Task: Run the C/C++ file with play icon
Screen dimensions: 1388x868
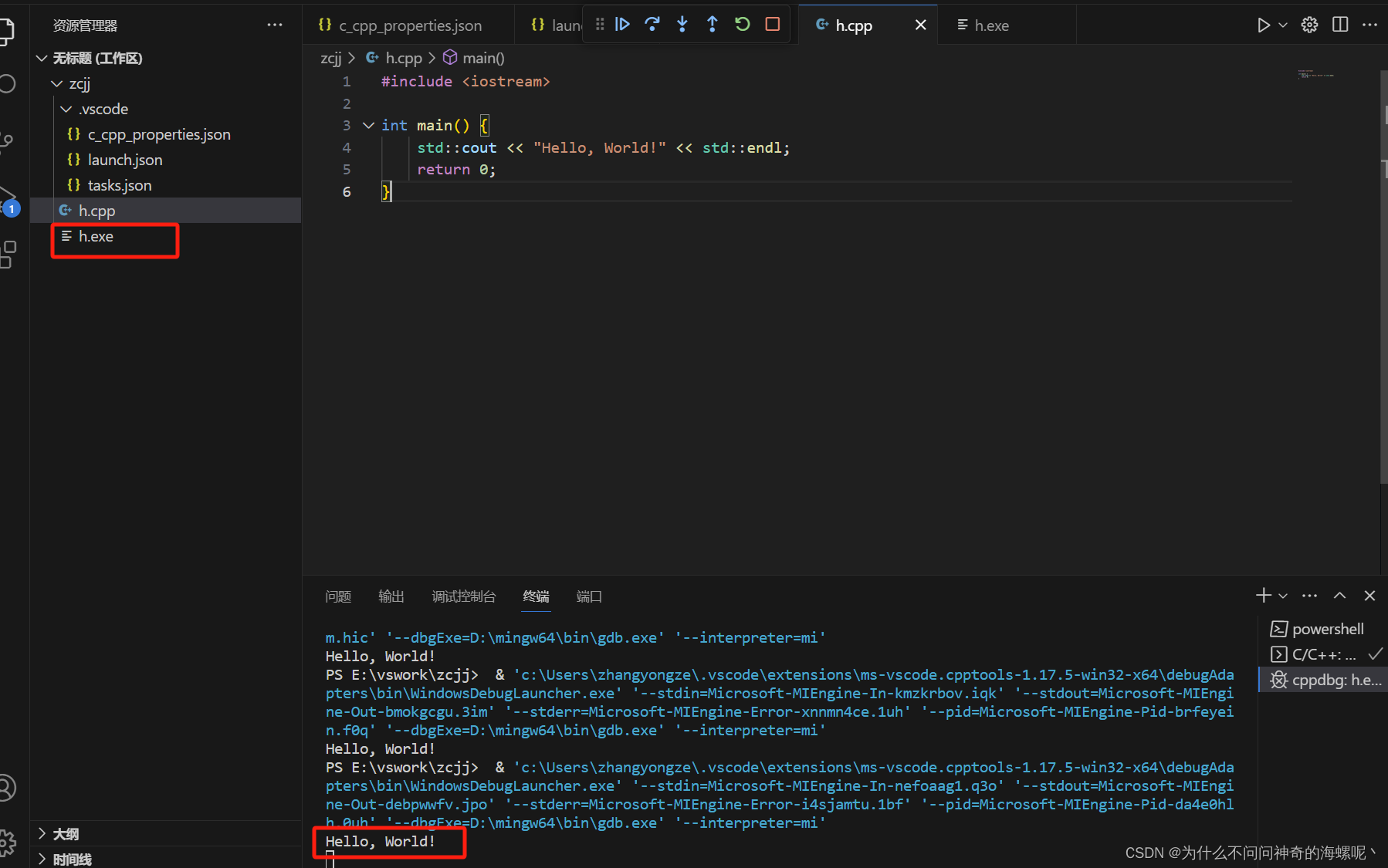Action: coord(1263,25)
